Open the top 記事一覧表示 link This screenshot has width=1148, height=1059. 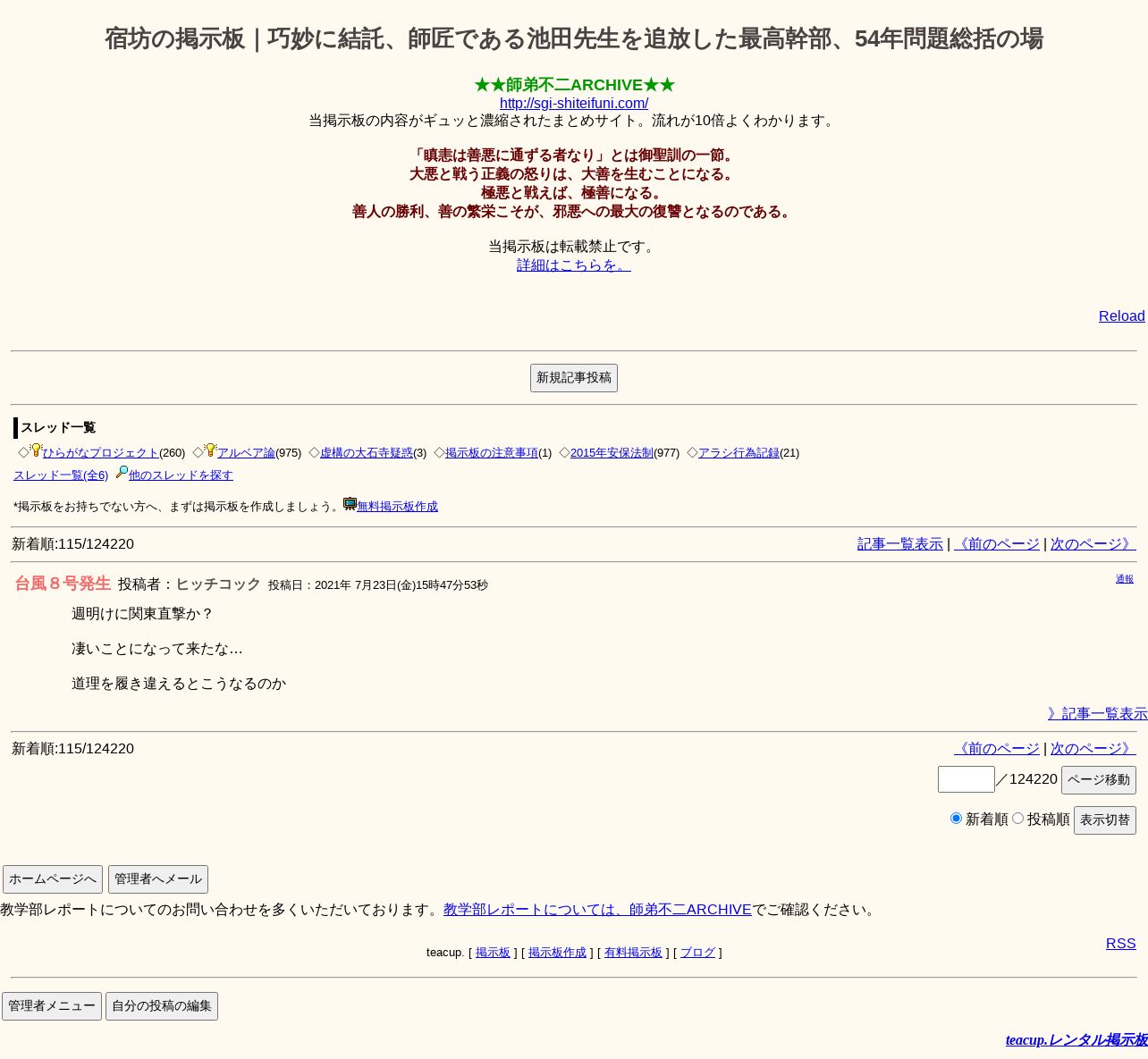pyautogui.click(x=900, y=544)
